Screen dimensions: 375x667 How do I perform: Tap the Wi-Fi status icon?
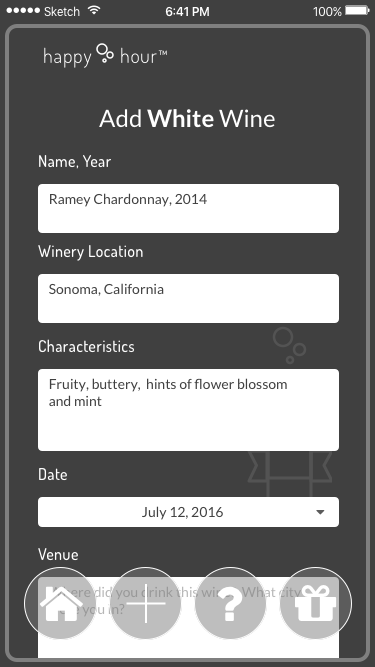(94, 11)
